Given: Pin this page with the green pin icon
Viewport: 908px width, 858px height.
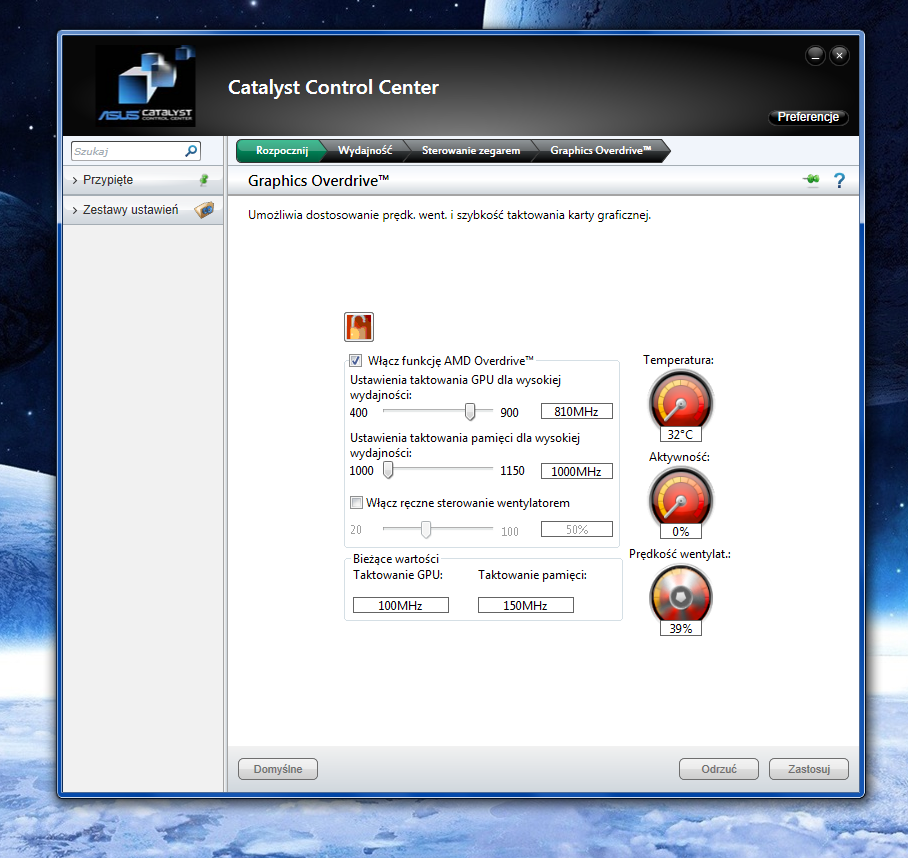Looking at the screenshot, I should [x=811, y=179].
